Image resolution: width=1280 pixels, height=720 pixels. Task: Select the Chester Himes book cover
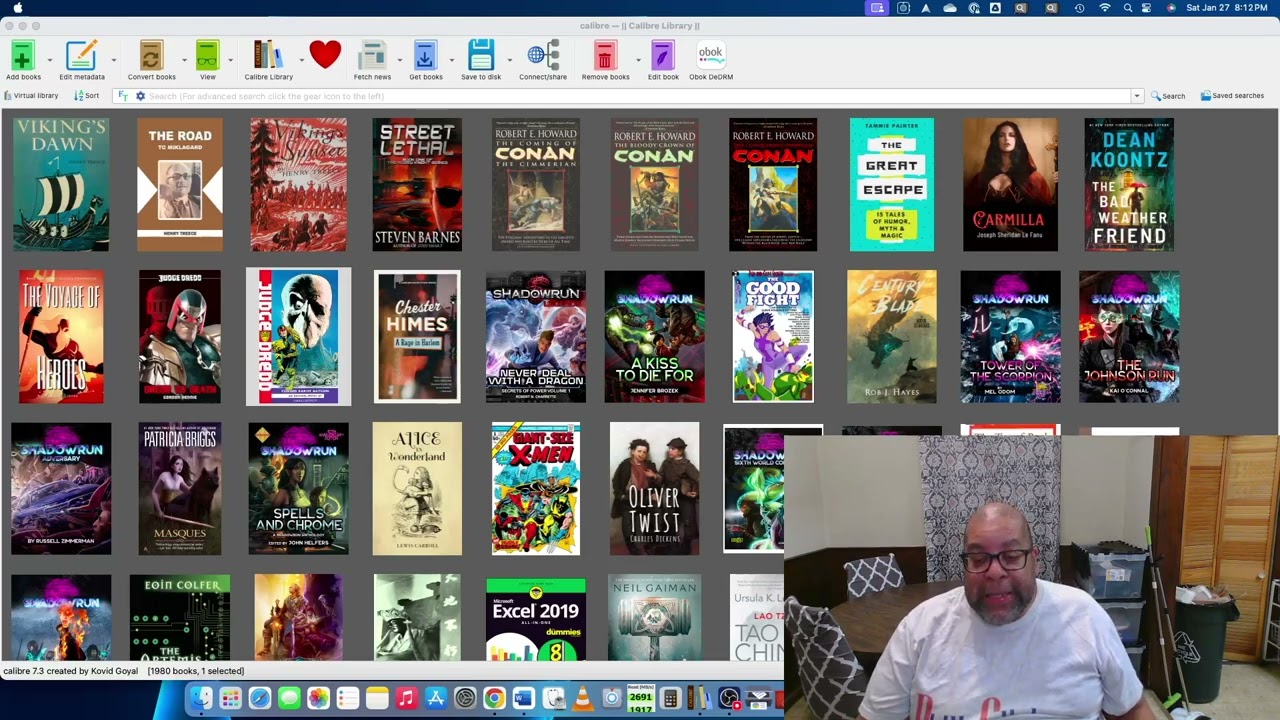coord(417,337)
